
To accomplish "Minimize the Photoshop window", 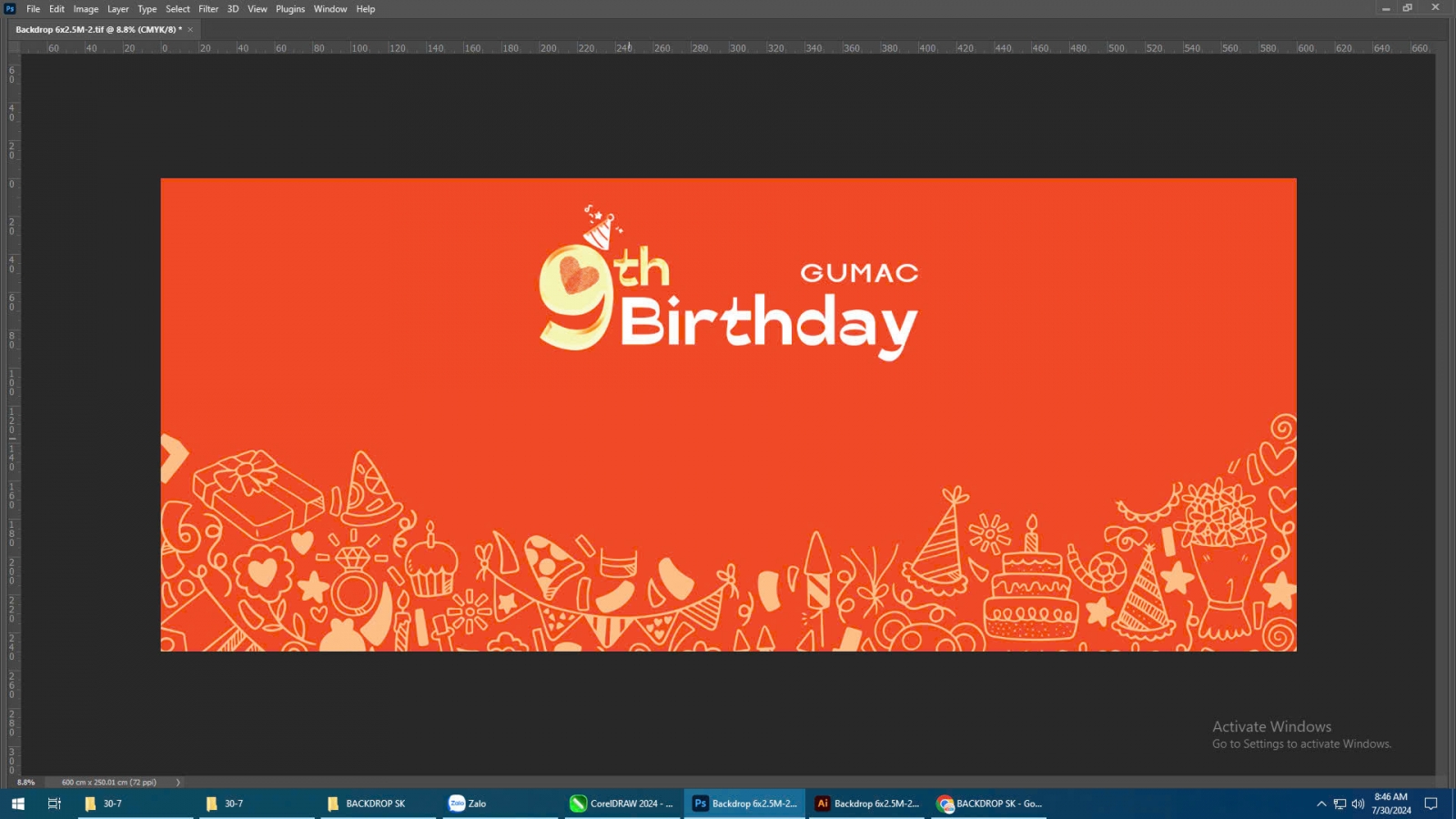I will [x=1385, y=8].
